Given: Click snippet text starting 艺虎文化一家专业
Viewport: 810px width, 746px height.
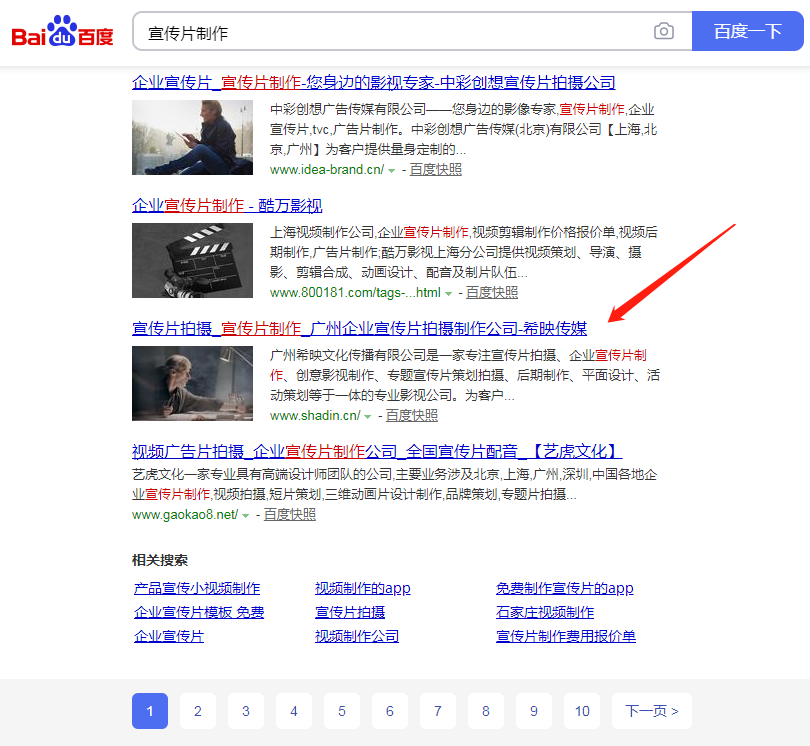Looking at the screenshot, I should 395,484.
